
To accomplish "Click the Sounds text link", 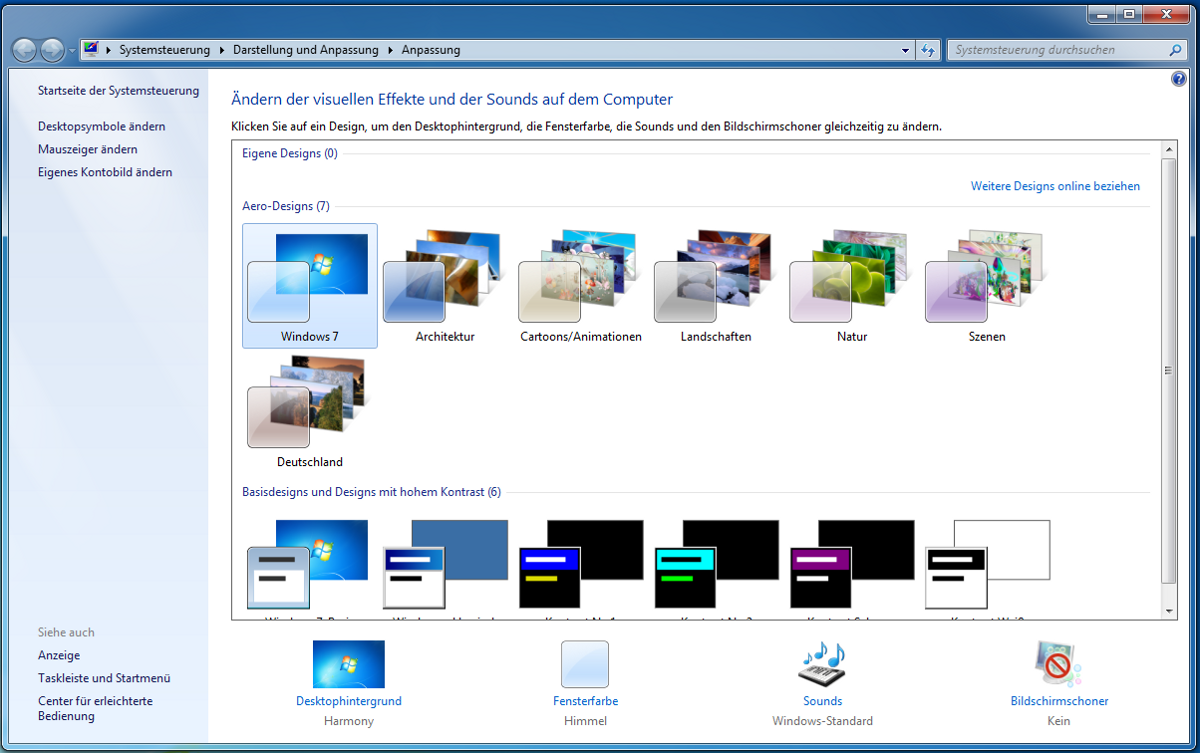I will pyautogui.click(x=822, y=701).
